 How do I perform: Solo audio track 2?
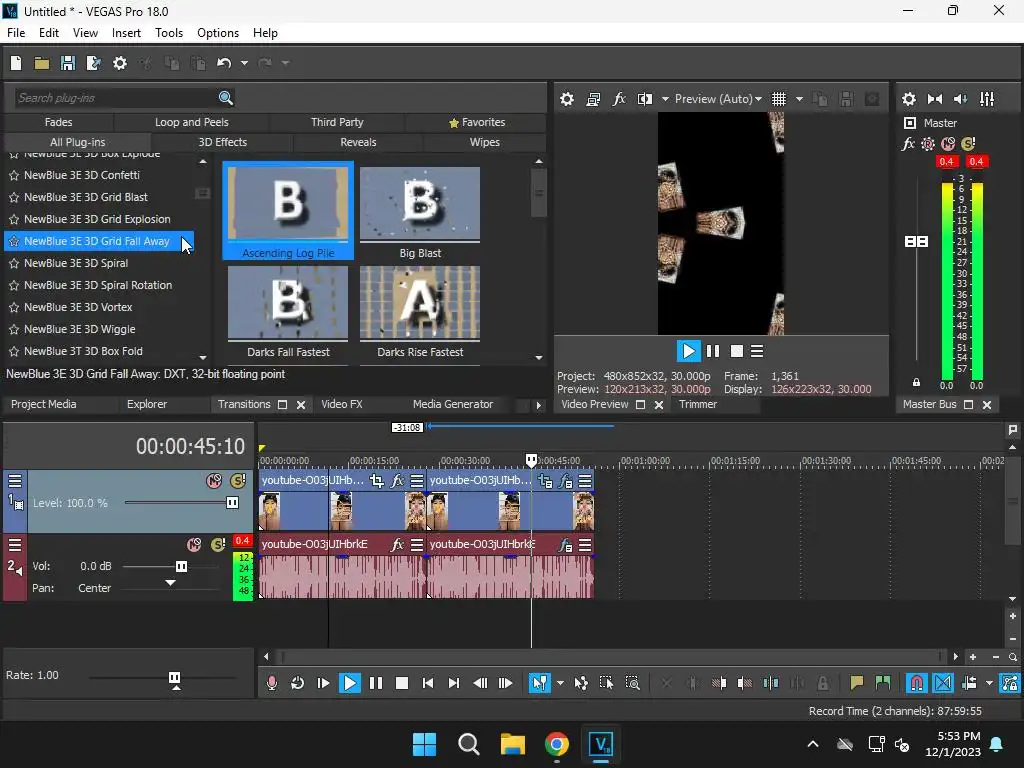pyautogui.click(x=218, y=545)
